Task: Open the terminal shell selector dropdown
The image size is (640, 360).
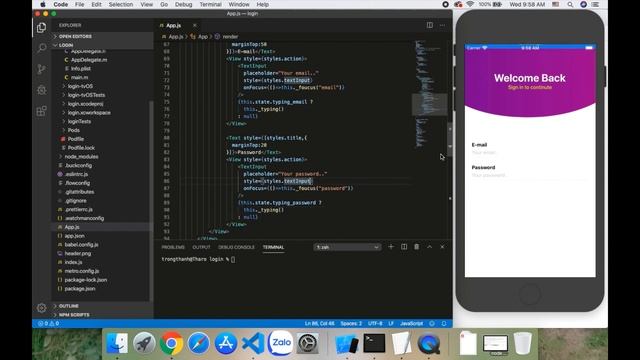Action: (x=347, y=247)
